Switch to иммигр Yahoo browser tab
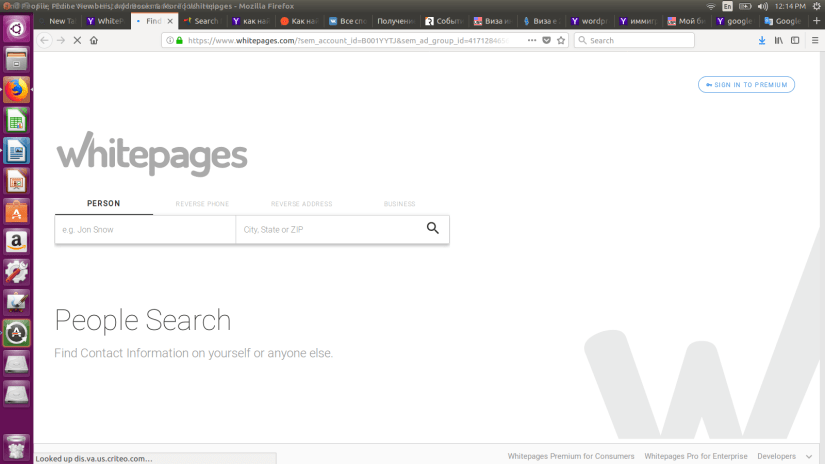 coord(638,21)
